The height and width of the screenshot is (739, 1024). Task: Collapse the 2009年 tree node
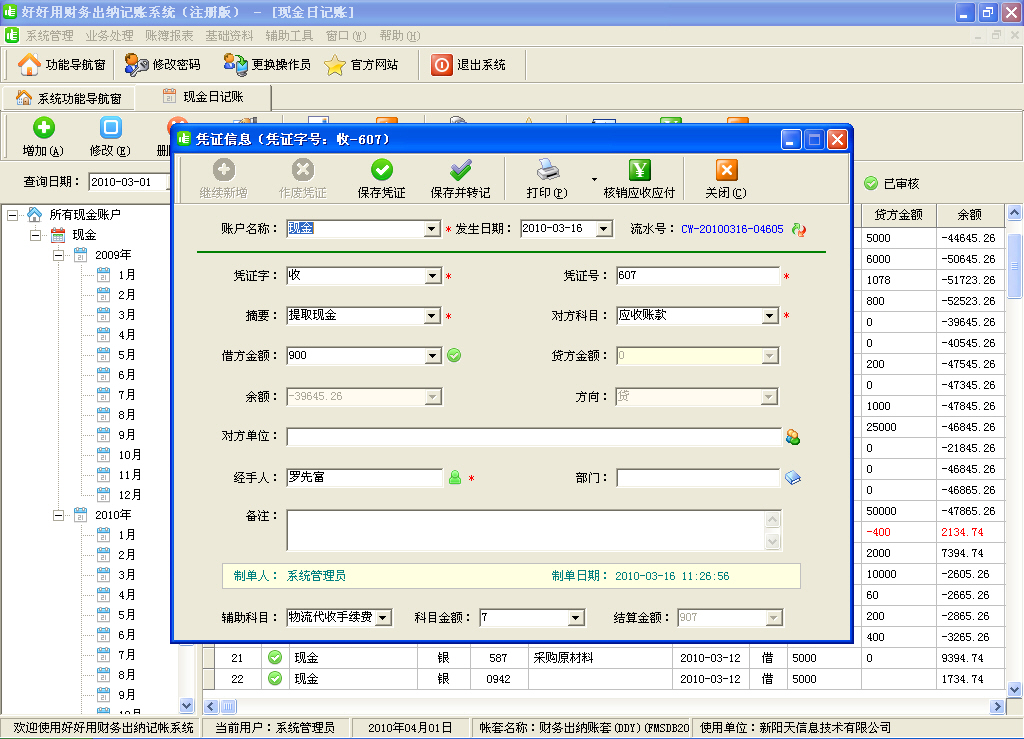coord(58,255)
